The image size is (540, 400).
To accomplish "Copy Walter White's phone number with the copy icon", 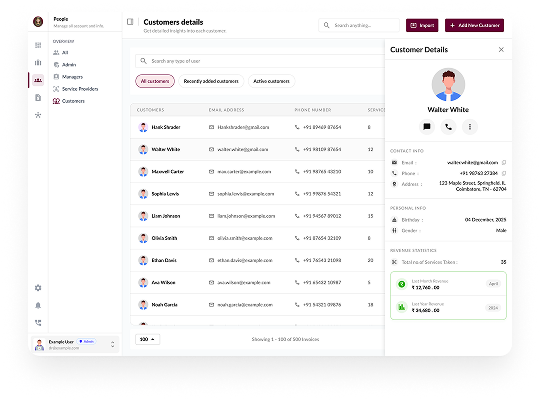I will (504, 173).
